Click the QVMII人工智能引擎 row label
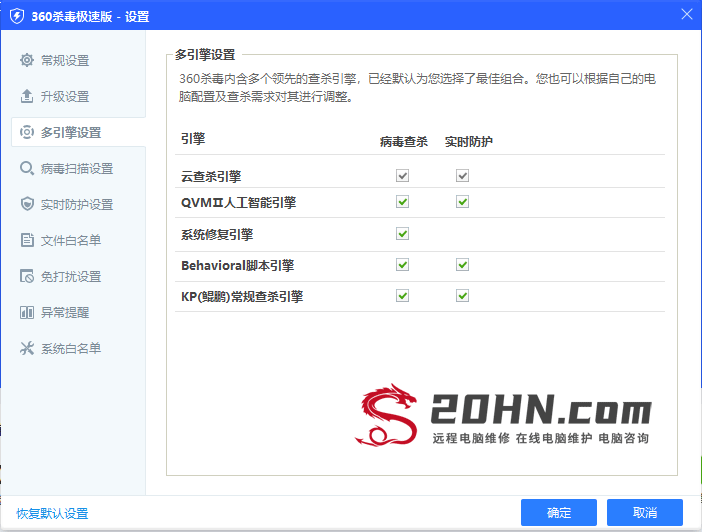 (x=238, y=202)
